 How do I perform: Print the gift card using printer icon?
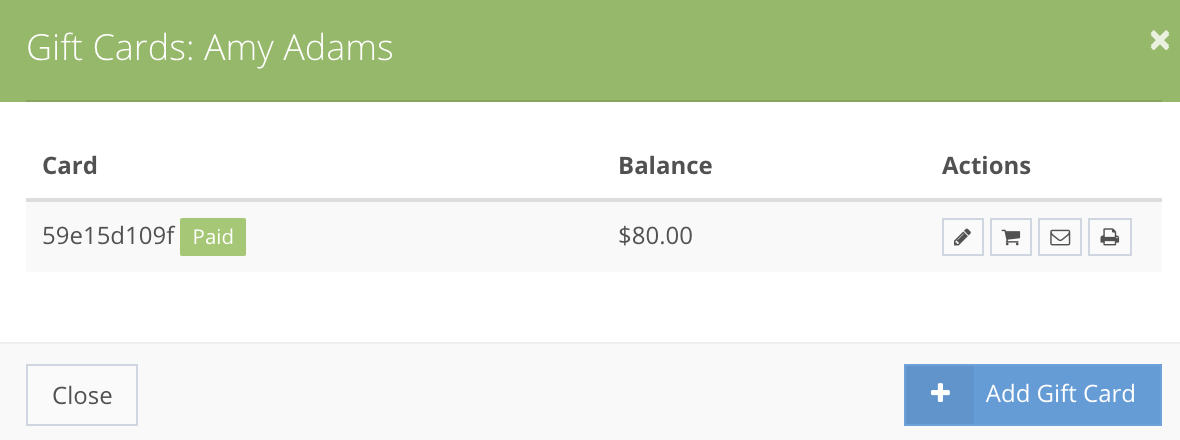(x=1109, y=237)
